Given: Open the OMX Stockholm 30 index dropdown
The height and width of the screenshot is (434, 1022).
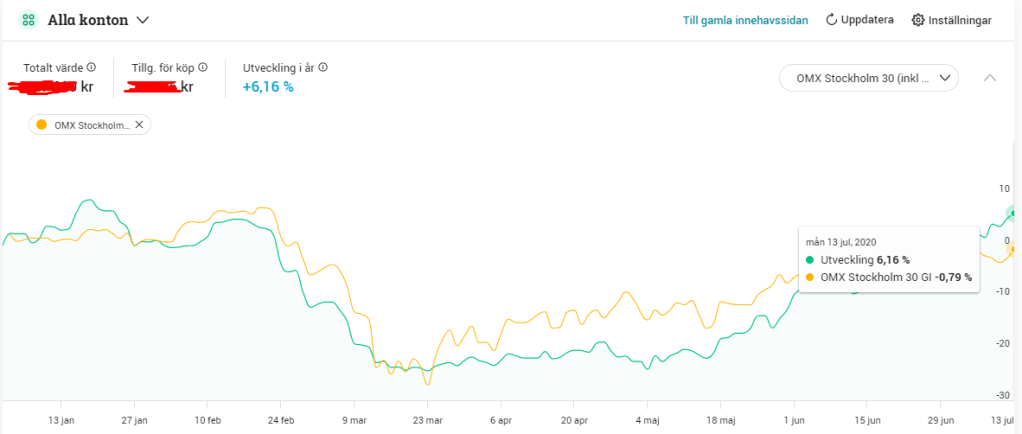Looking at the screenshot, I should pos(868,77).
